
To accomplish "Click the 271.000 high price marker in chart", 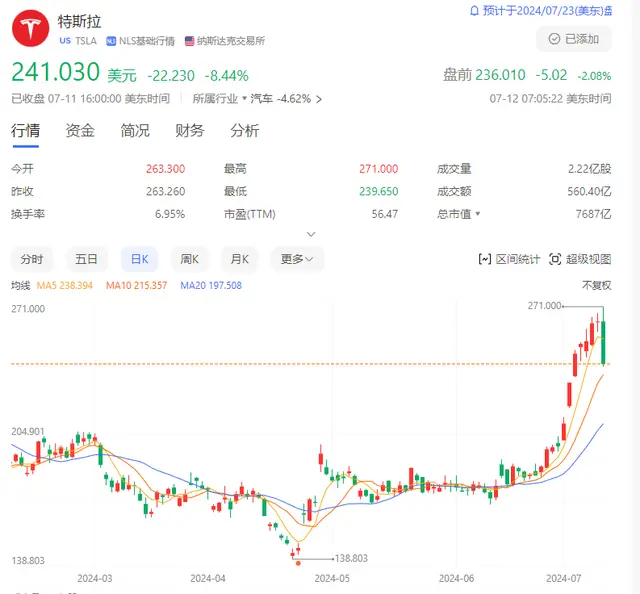I will 544,305.
